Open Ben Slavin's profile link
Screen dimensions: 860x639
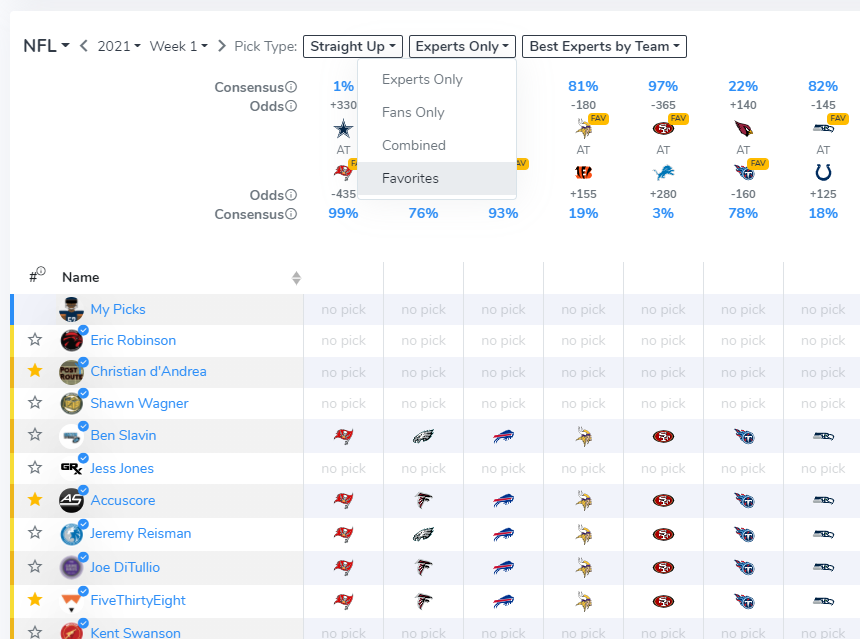tap(123, 435)
